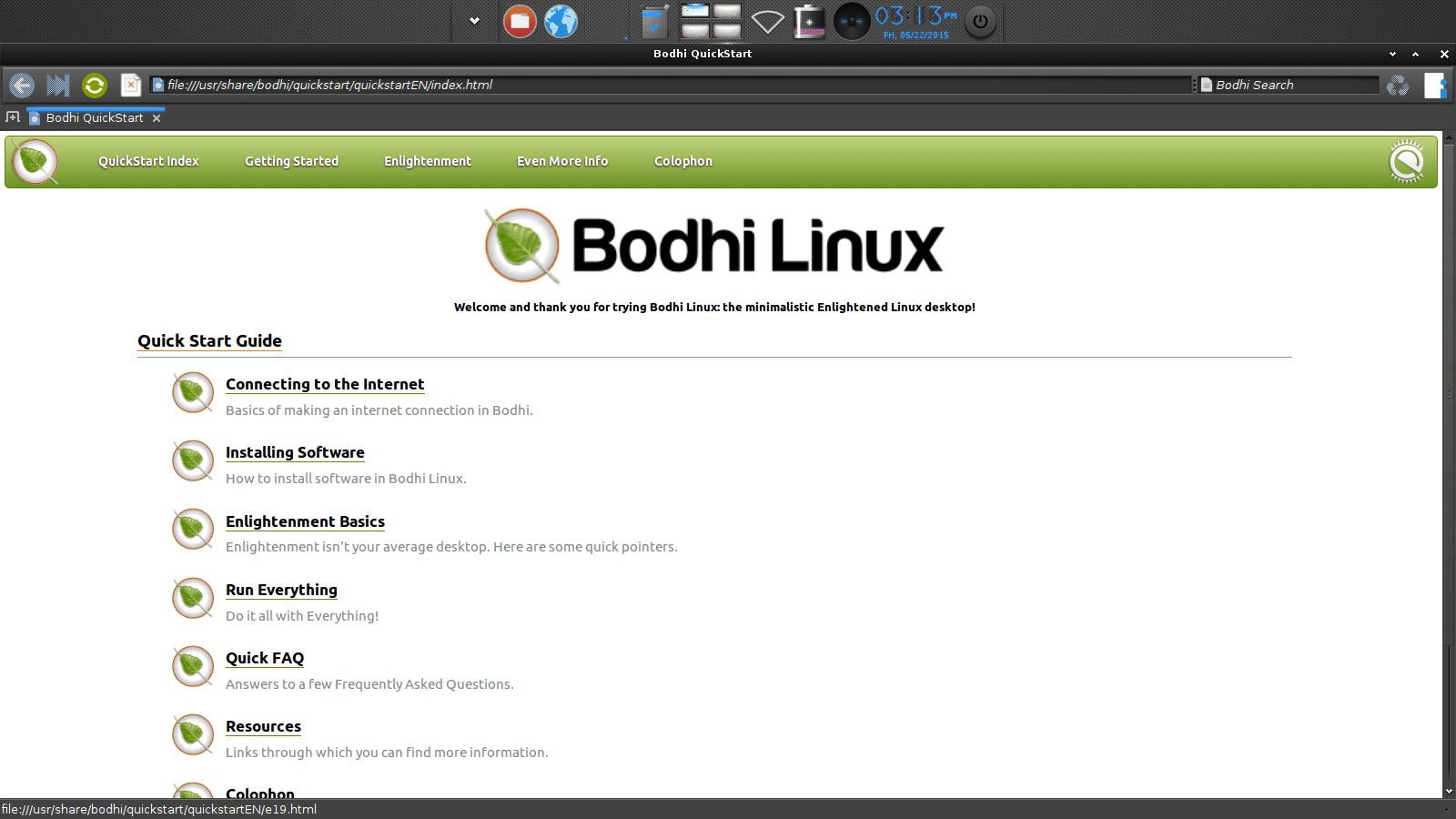Image resolution: width=1456 pixels, height=819 pixels.
Task: Click leaf icon beside Installing Software
Action: (193, 461)
